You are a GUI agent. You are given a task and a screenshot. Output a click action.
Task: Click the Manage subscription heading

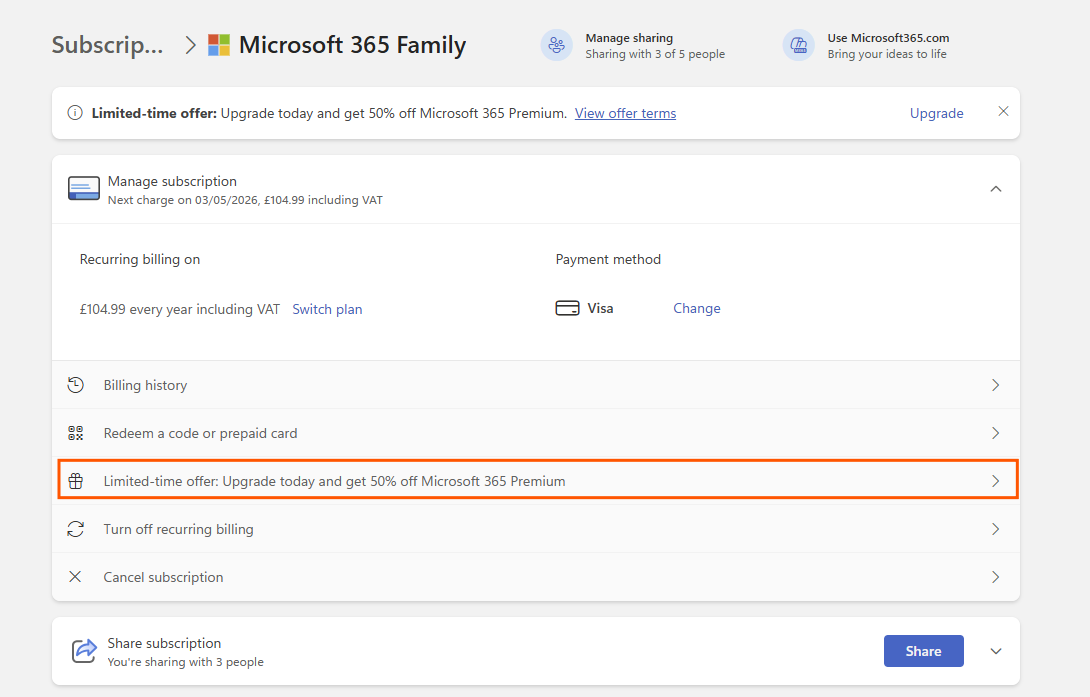(172, 181)
